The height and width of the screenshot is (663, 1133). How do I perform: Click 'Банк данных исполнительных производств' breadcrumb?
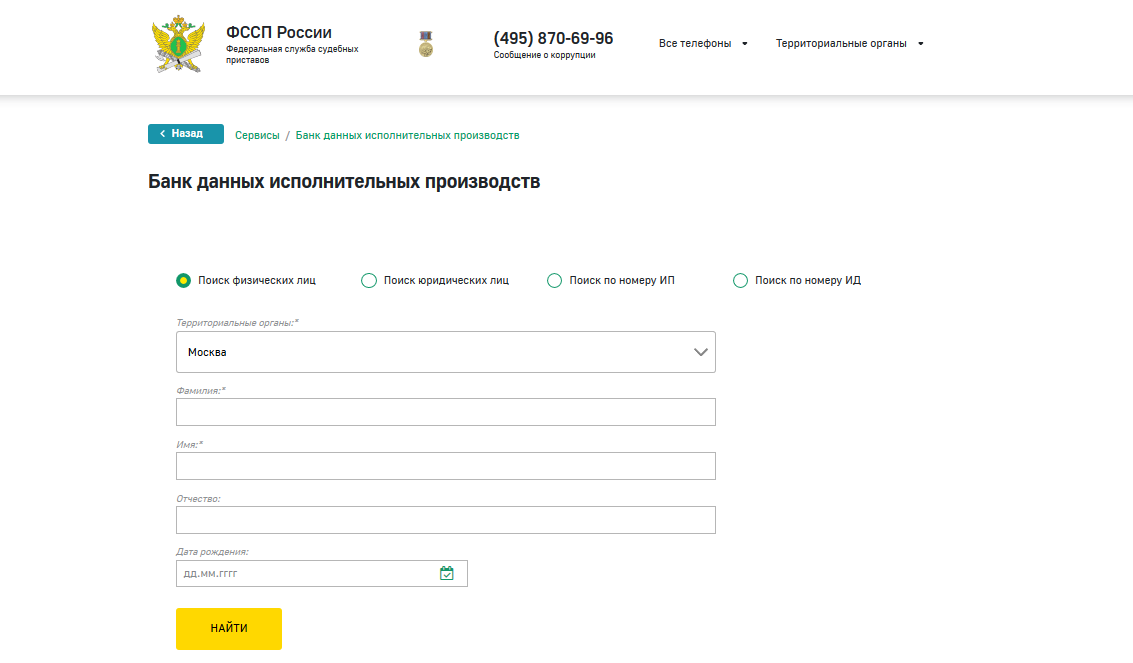pyautogui.click(x=407, y=135)
